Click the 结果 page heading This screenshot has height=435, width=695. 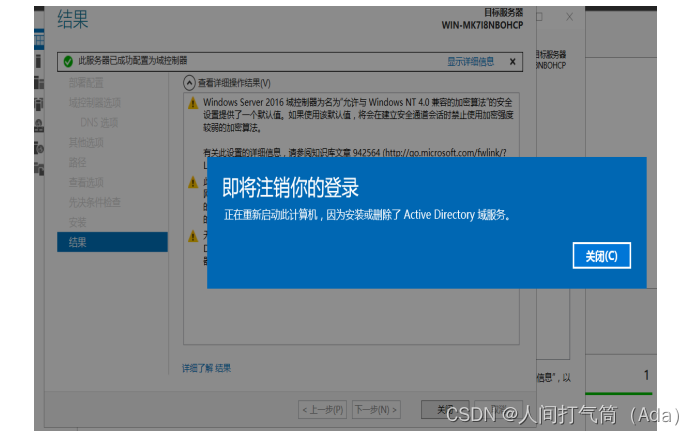click(73, 20)
